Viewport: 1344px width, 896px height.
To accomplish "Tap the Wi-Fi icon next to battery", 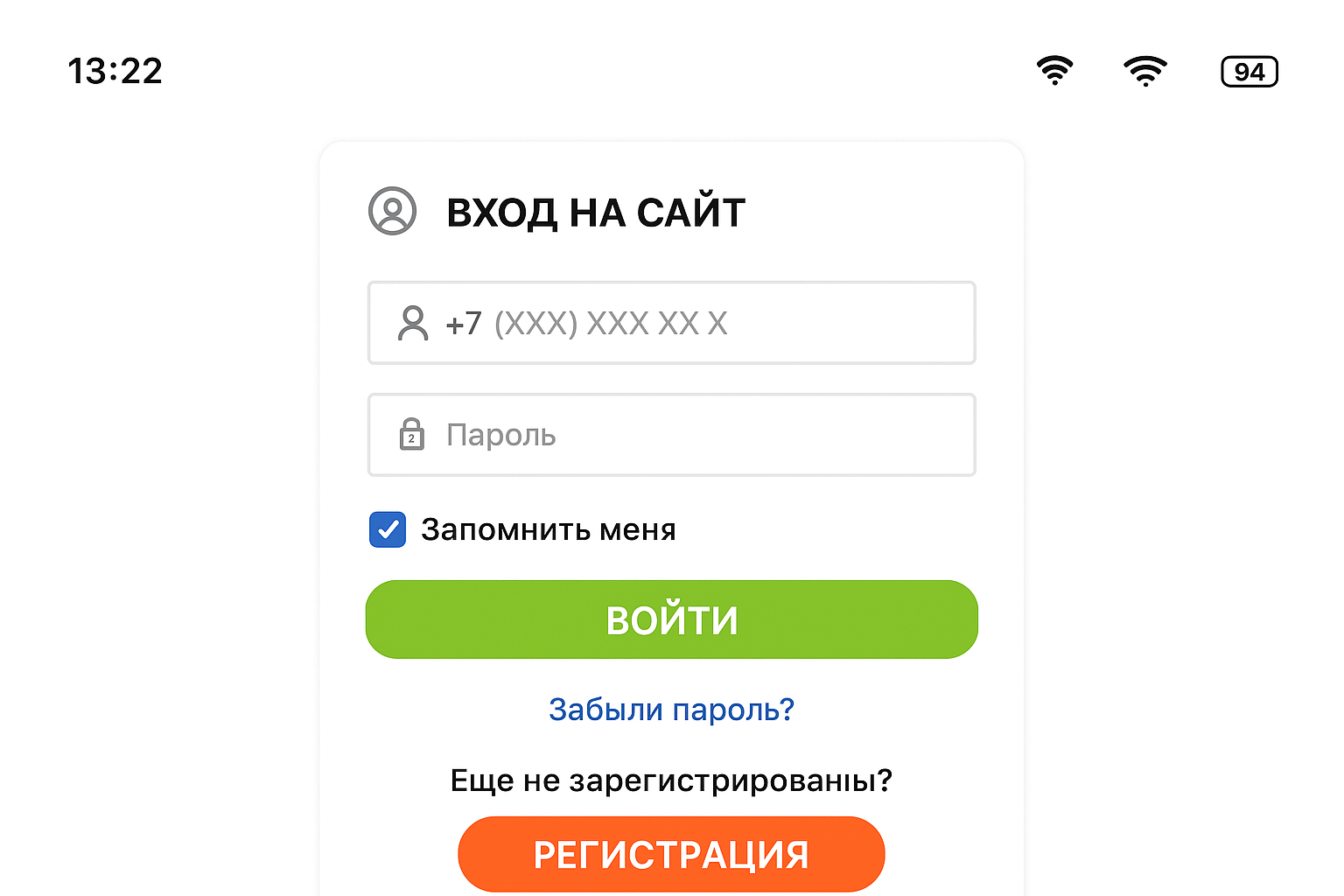I will pyautogui.click(x=1145, y=70).
